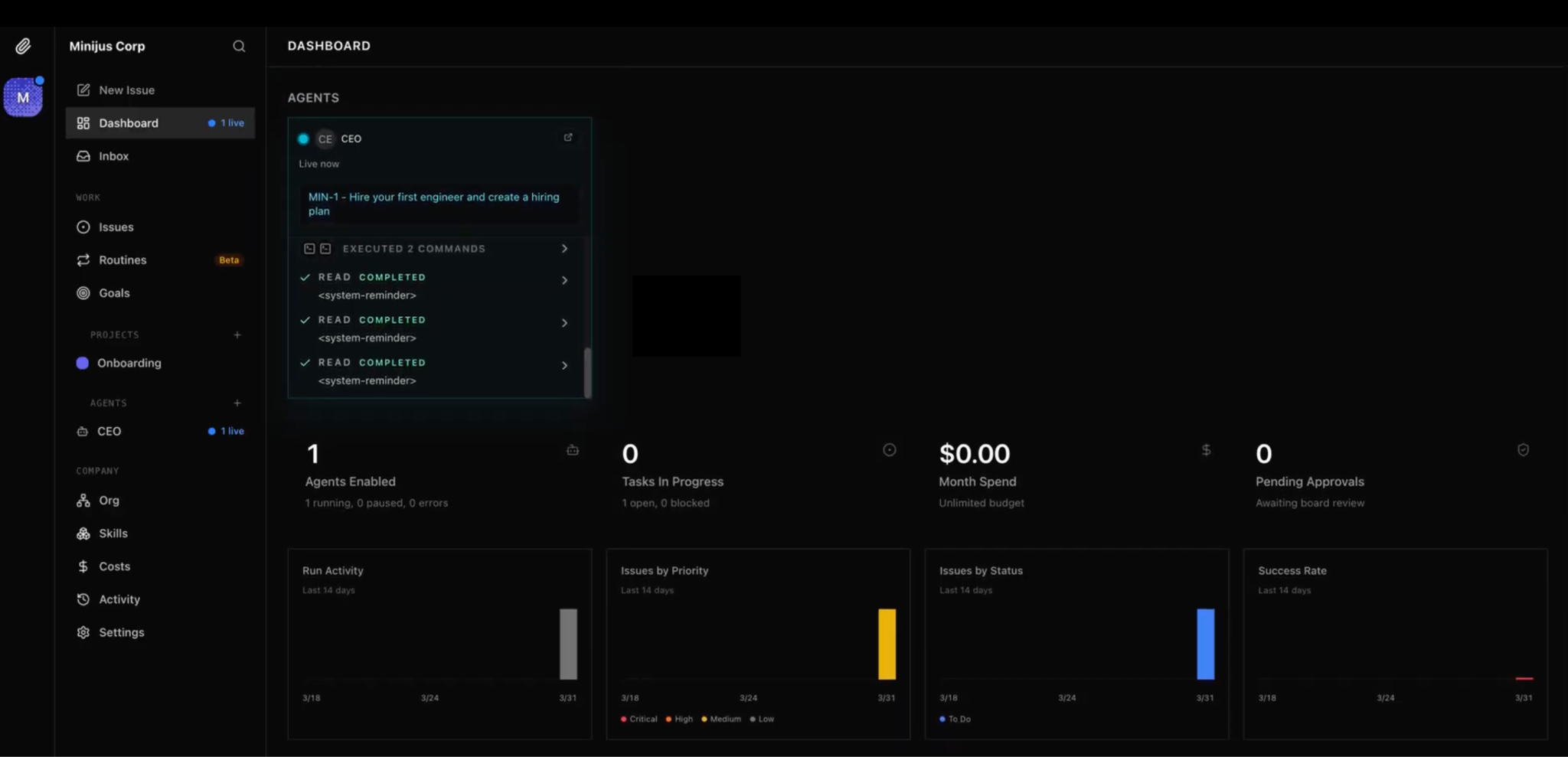Click the Onboarding project entry
This screenshot has width=1568, height=757.
129,363
